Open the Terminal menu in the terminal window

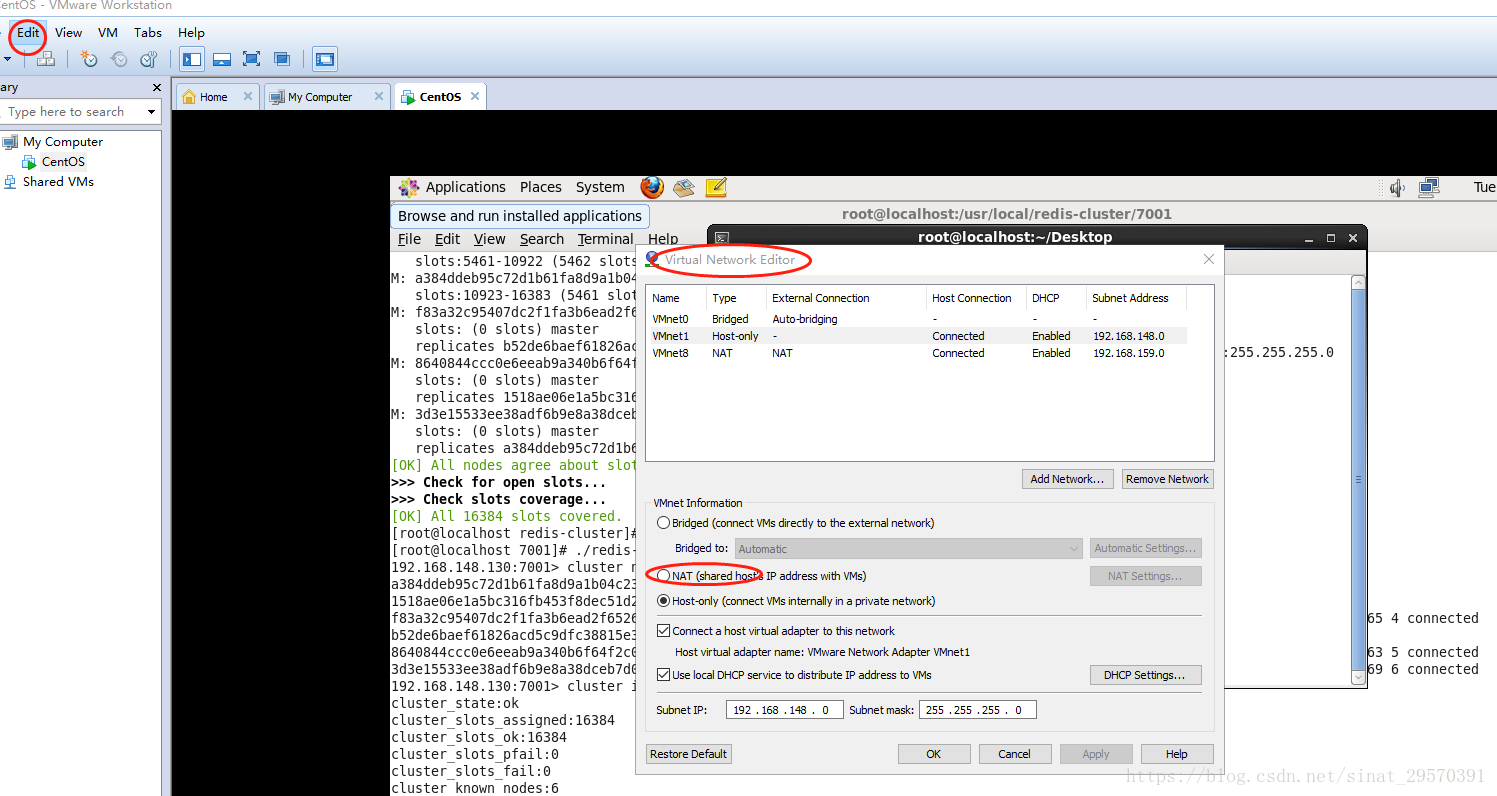[605, 239]
